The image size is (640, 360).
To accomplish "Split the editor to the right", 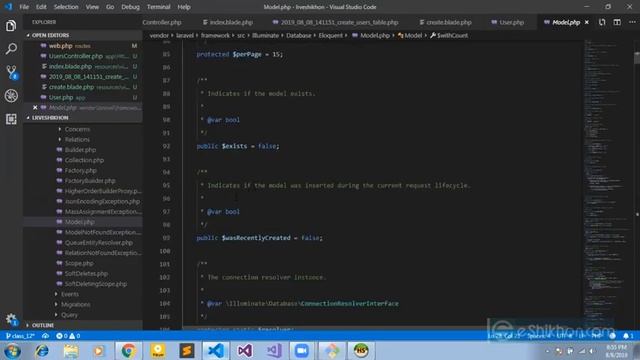I will 617,22.
